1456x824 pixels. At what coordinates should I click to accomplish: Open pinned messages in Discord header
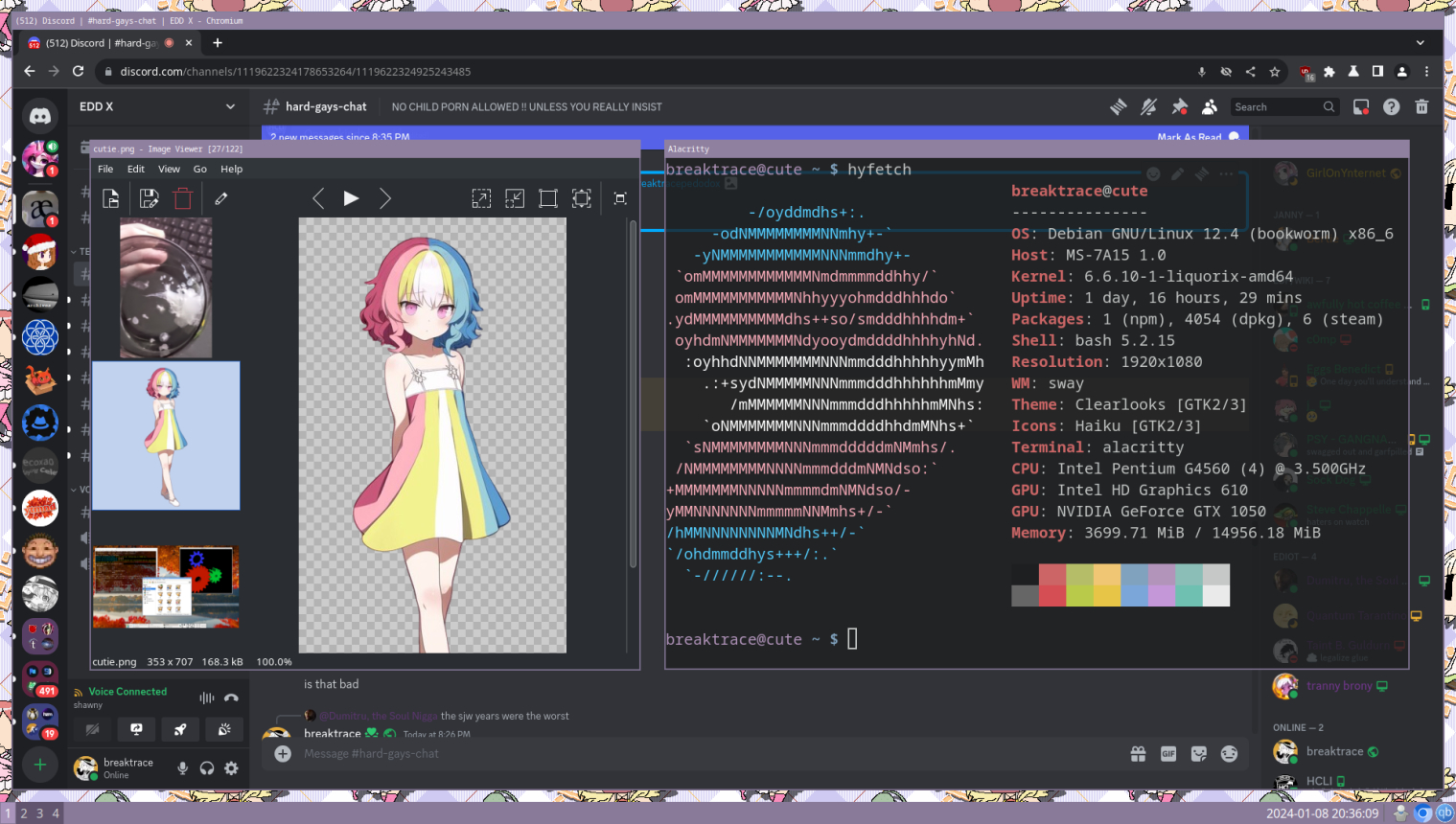1179,107
